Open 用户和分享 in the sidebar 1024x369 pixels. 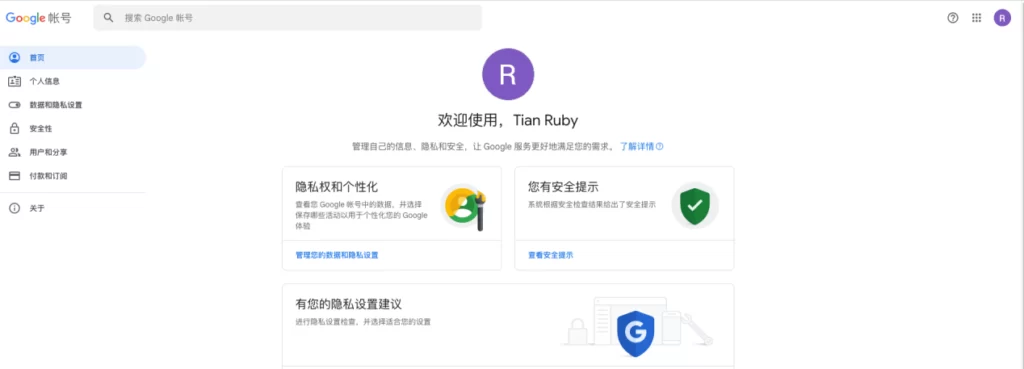pos(72,152)
